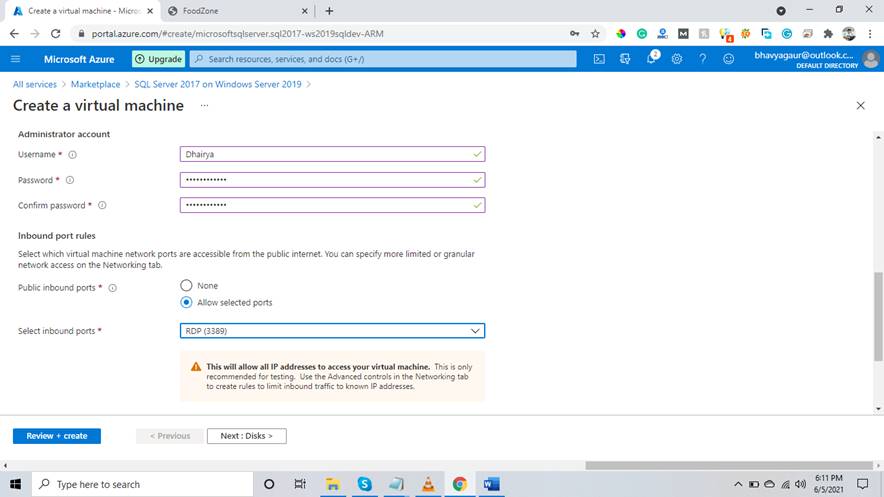Open File Explorer from taskbar
The width and height of the screenshot is (884, 497).
click(333, 484)
